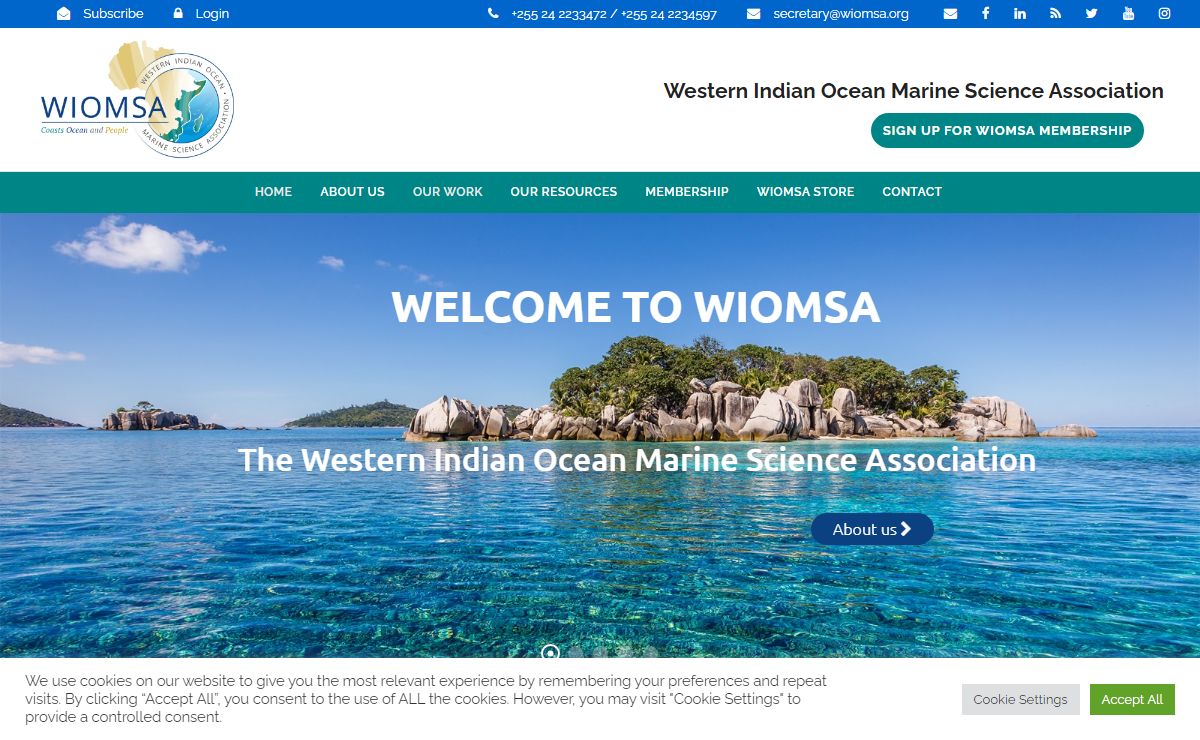Image resolution: width=1200 pixels, height=740 pixels.
Task: Click Sign Up for WIOMSA Membership button
Action: click(x=1007, y=131)
